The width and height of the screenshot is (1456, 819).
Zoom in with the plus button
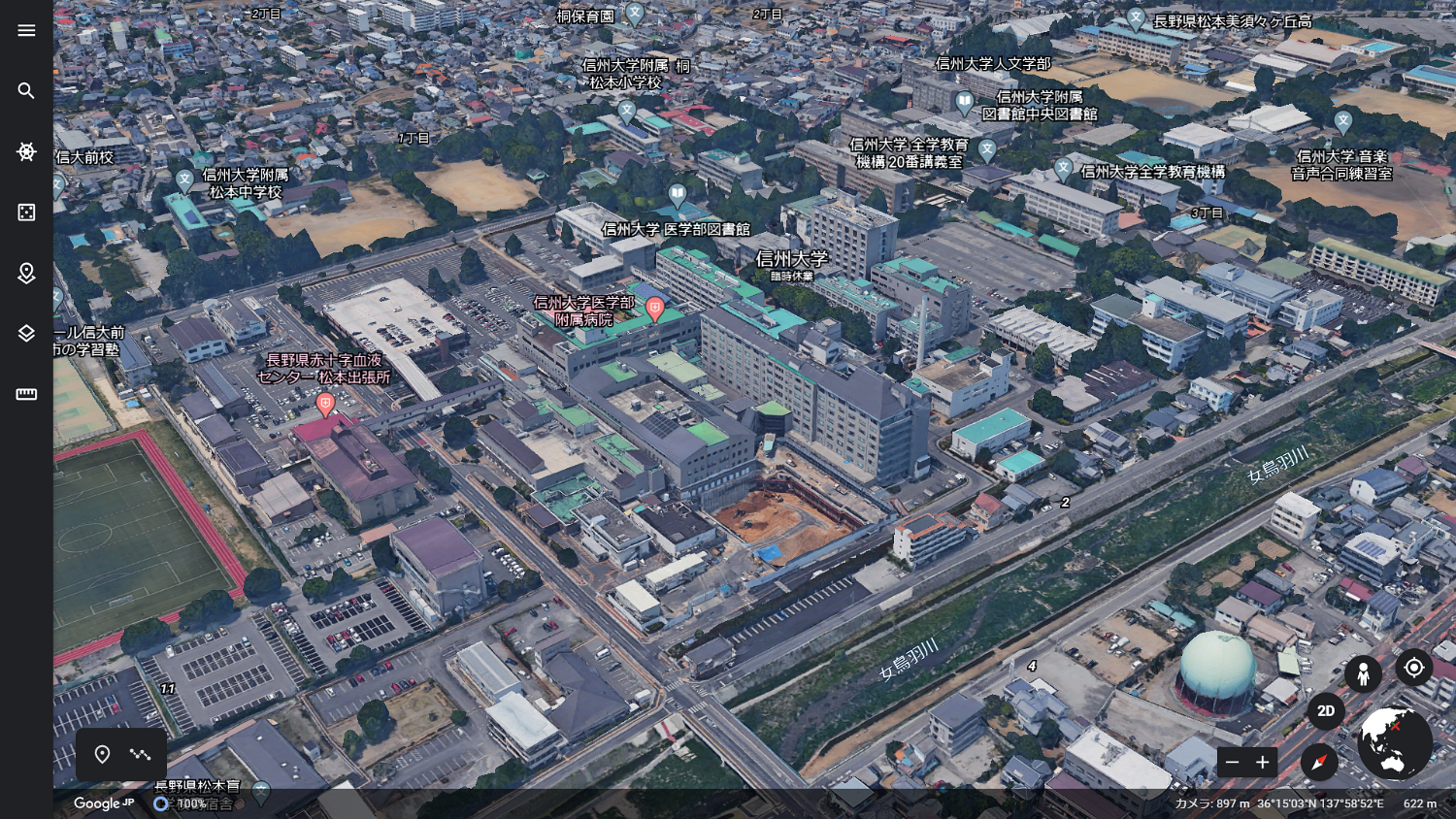tap(1262, 763)
